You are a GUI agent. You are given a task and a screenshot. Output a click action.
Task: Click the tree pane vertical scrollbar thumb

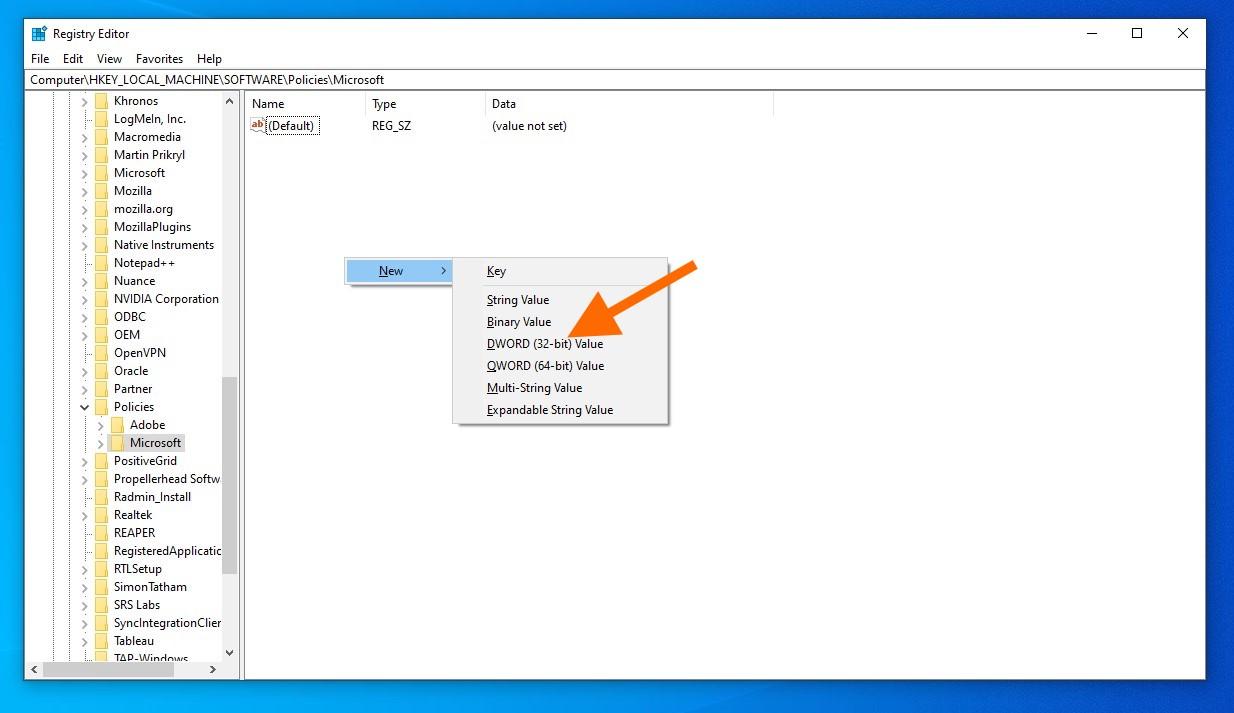pos(230,475)
